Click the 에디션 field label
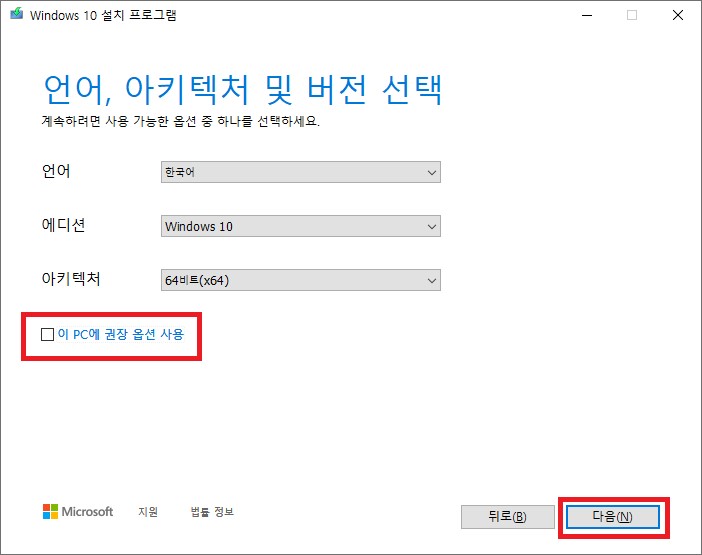Viewport: 702px width, 555px height. (63, 225)
